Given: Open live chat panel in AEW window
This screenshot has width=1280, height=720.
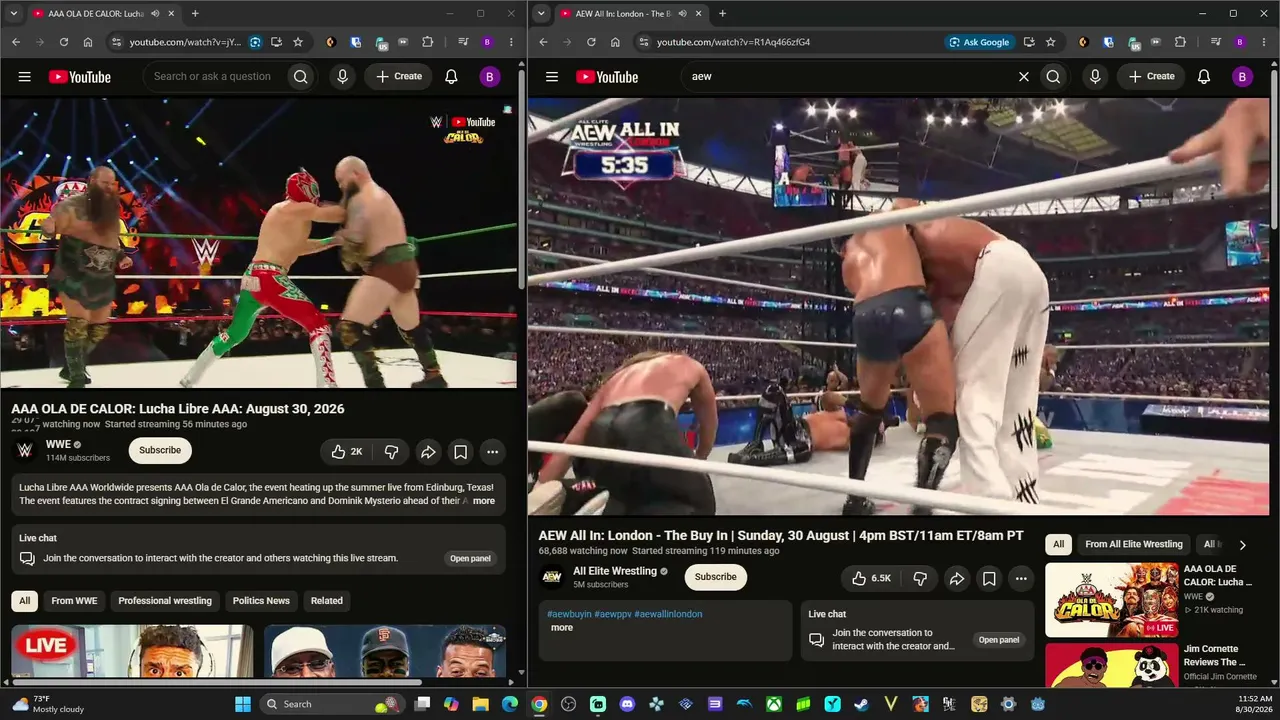Looking at the screenshot, I should coord(999,640).
